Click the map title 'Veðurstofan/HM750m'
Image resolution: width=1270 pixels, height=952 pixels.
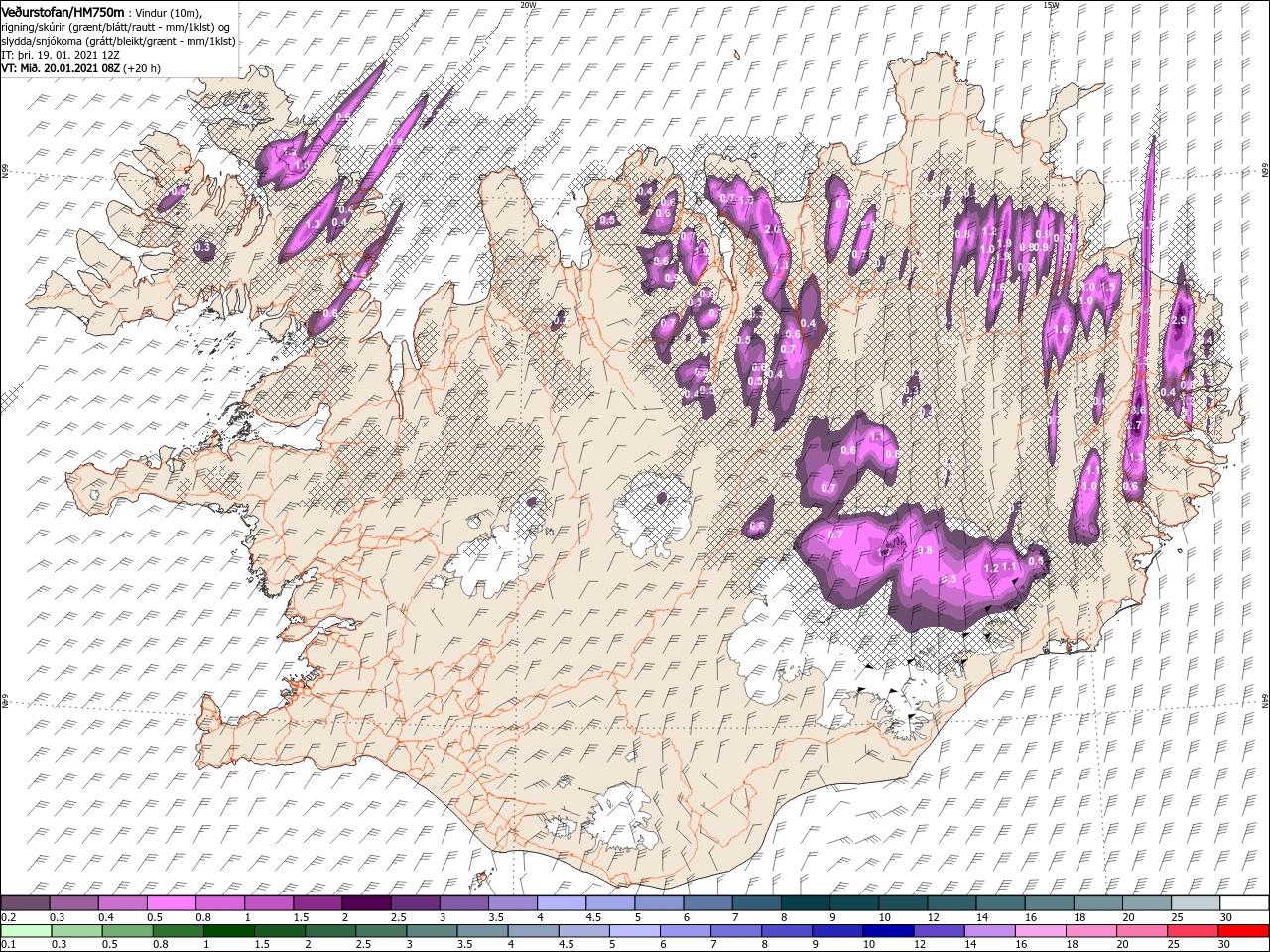(x=63, y=12)
